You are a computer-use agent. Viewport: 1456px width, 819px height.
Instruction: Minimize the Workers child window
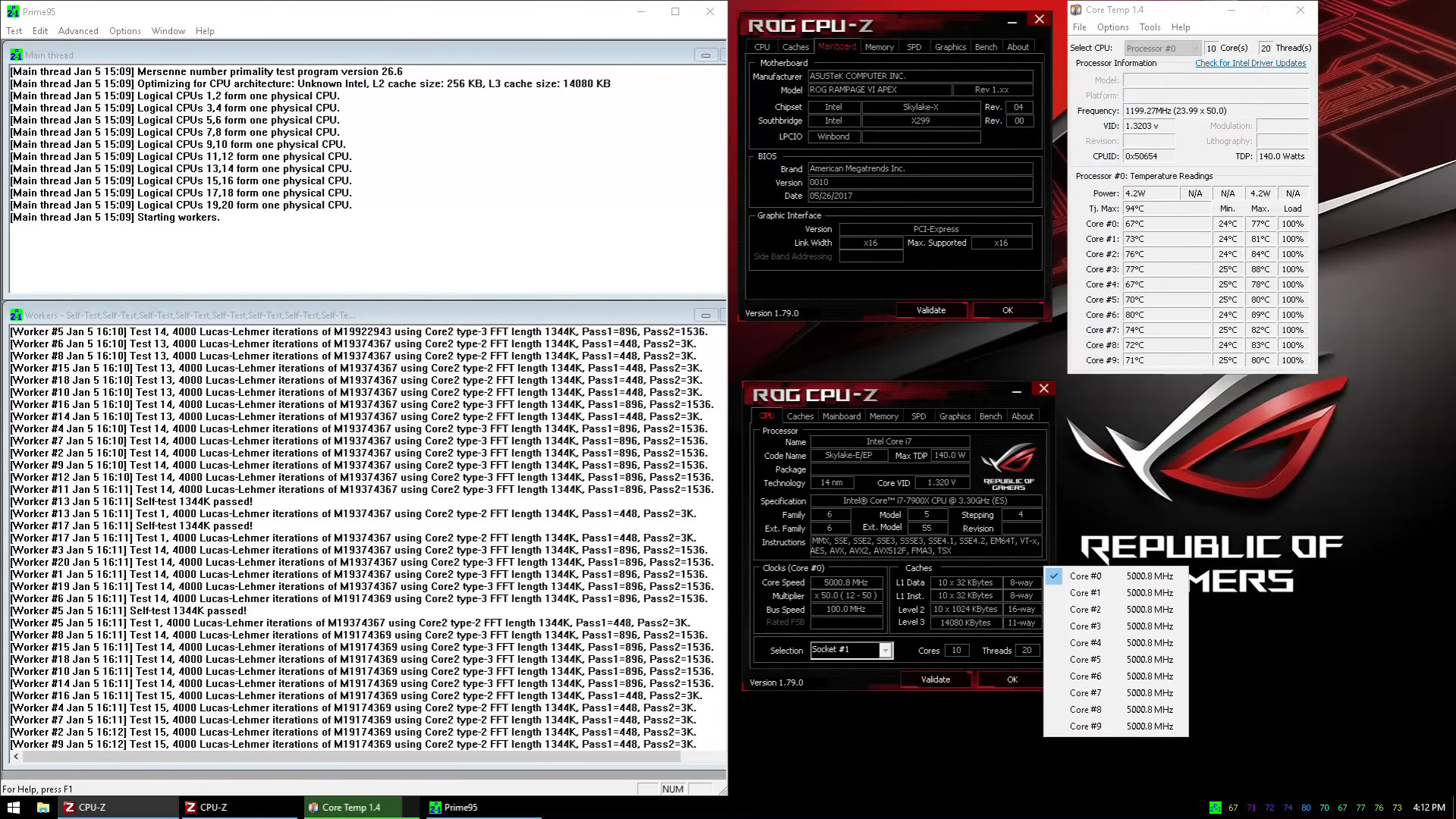tap(705, 315)
